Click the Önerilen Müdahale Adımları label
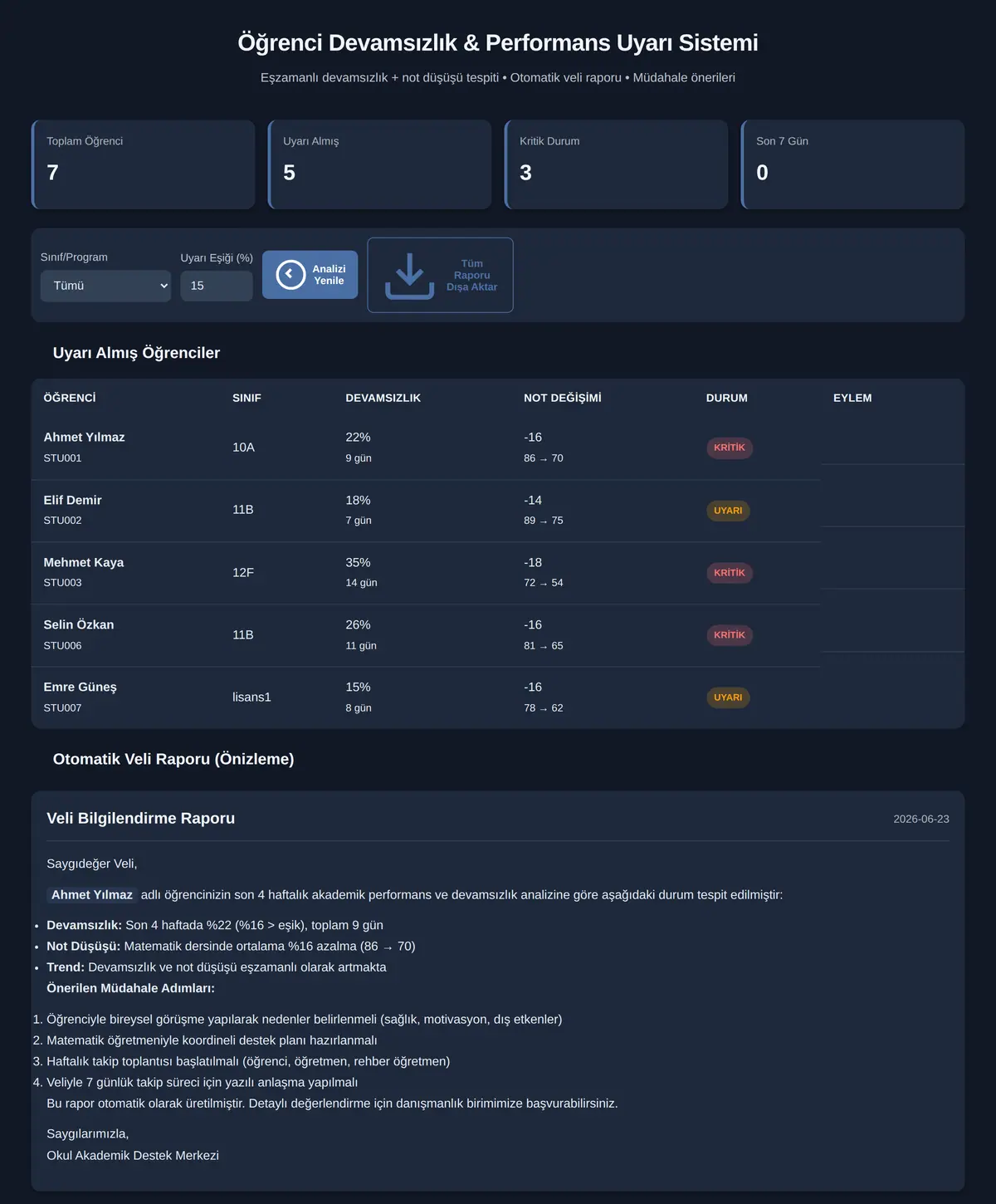Image resolution: width=996 pixels, height=1204 pixels. pyautogui.click(x=130, y=988)
